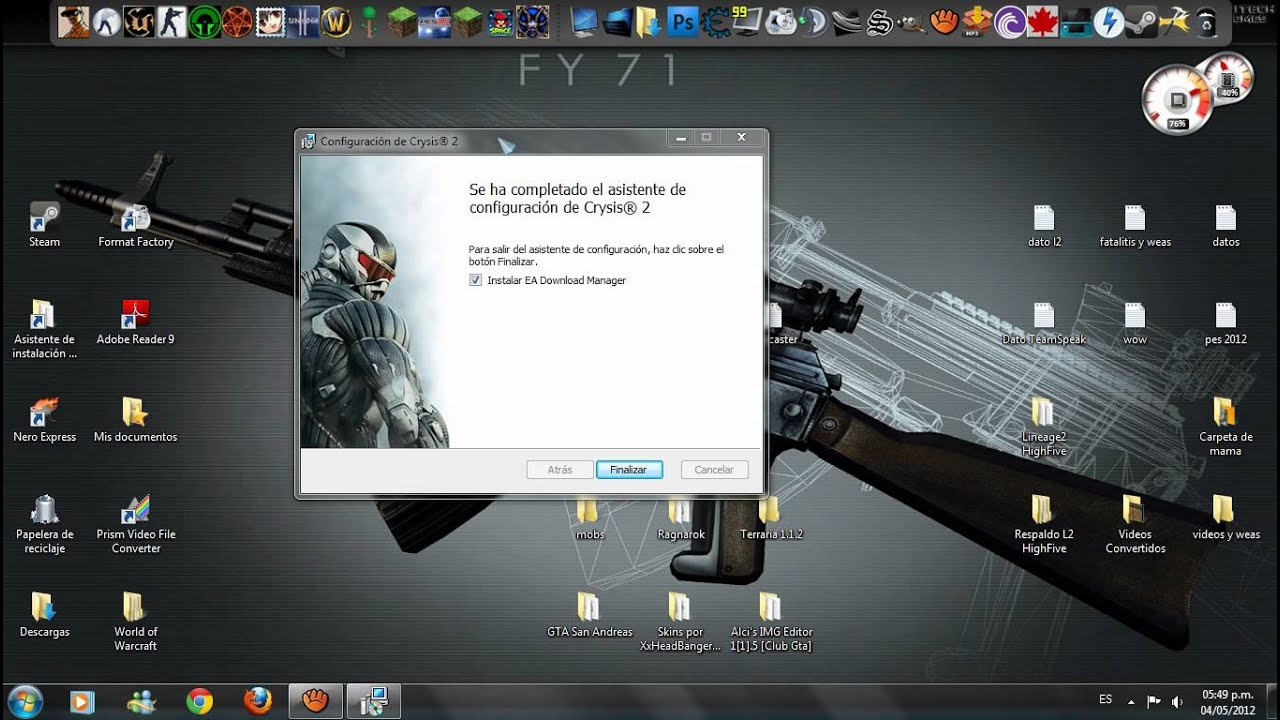Screen dimensions: 1280x720
Task: Uncheck Instalar EA Download Manager
Action: click(475, 281)
